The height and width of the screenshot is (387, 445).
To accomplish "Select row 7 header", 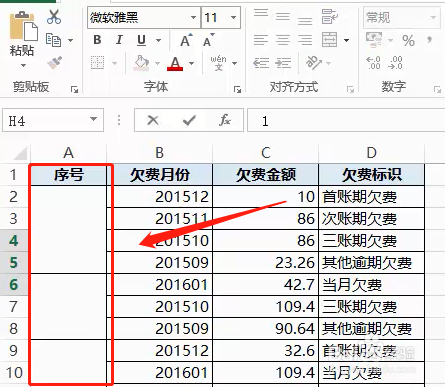I will click(14, 306).
